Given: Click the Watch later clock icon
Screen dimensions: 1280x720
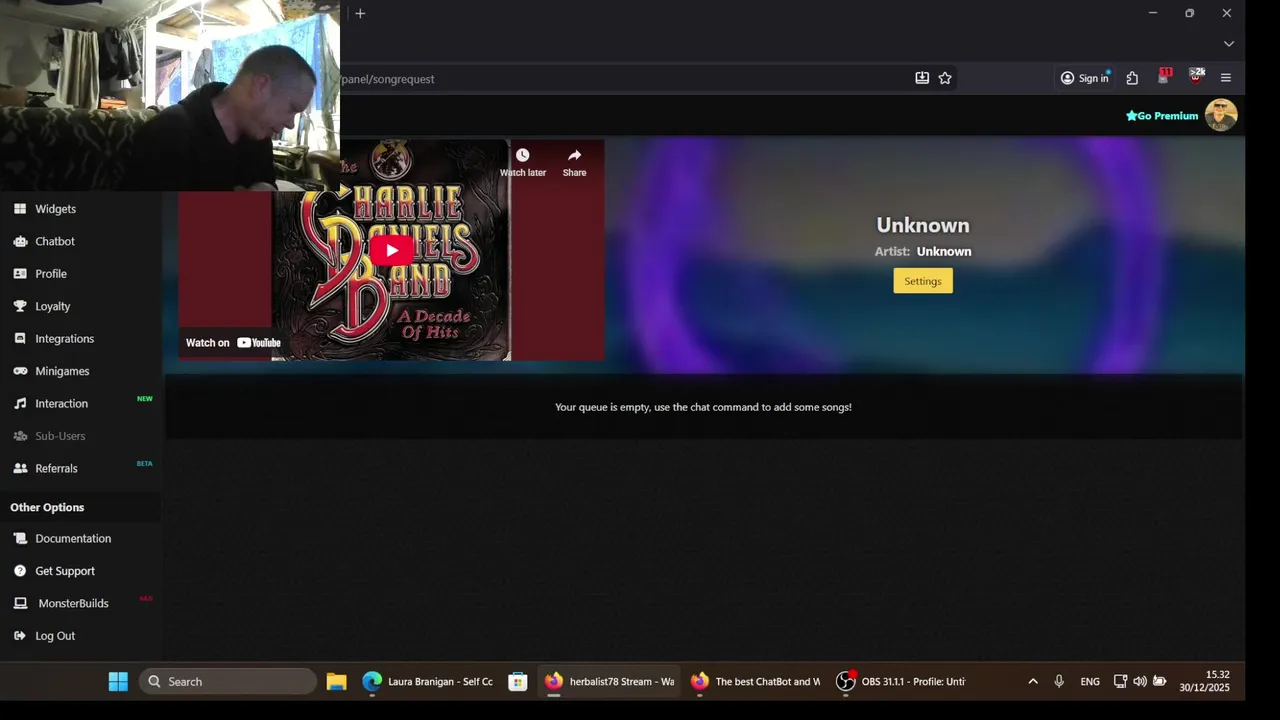Looking at the screenshot, I should (522, 156).
